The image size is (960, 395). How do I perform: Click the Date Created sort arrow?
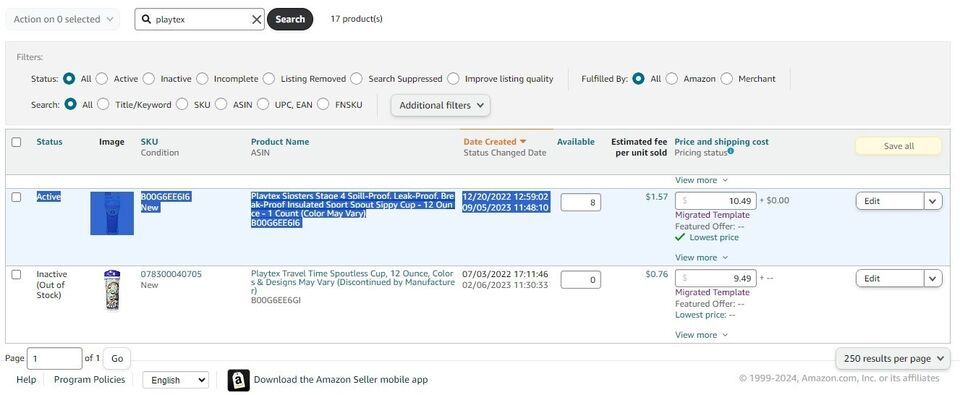(523, 141)
